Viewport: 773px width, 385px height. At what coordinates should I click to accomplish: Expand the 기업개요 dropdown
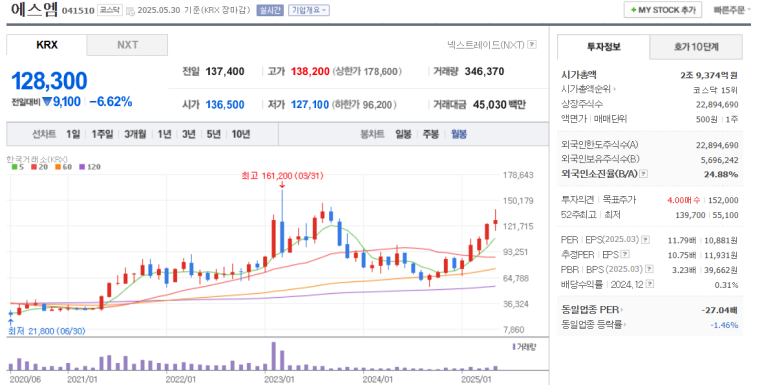coord(309,10)
